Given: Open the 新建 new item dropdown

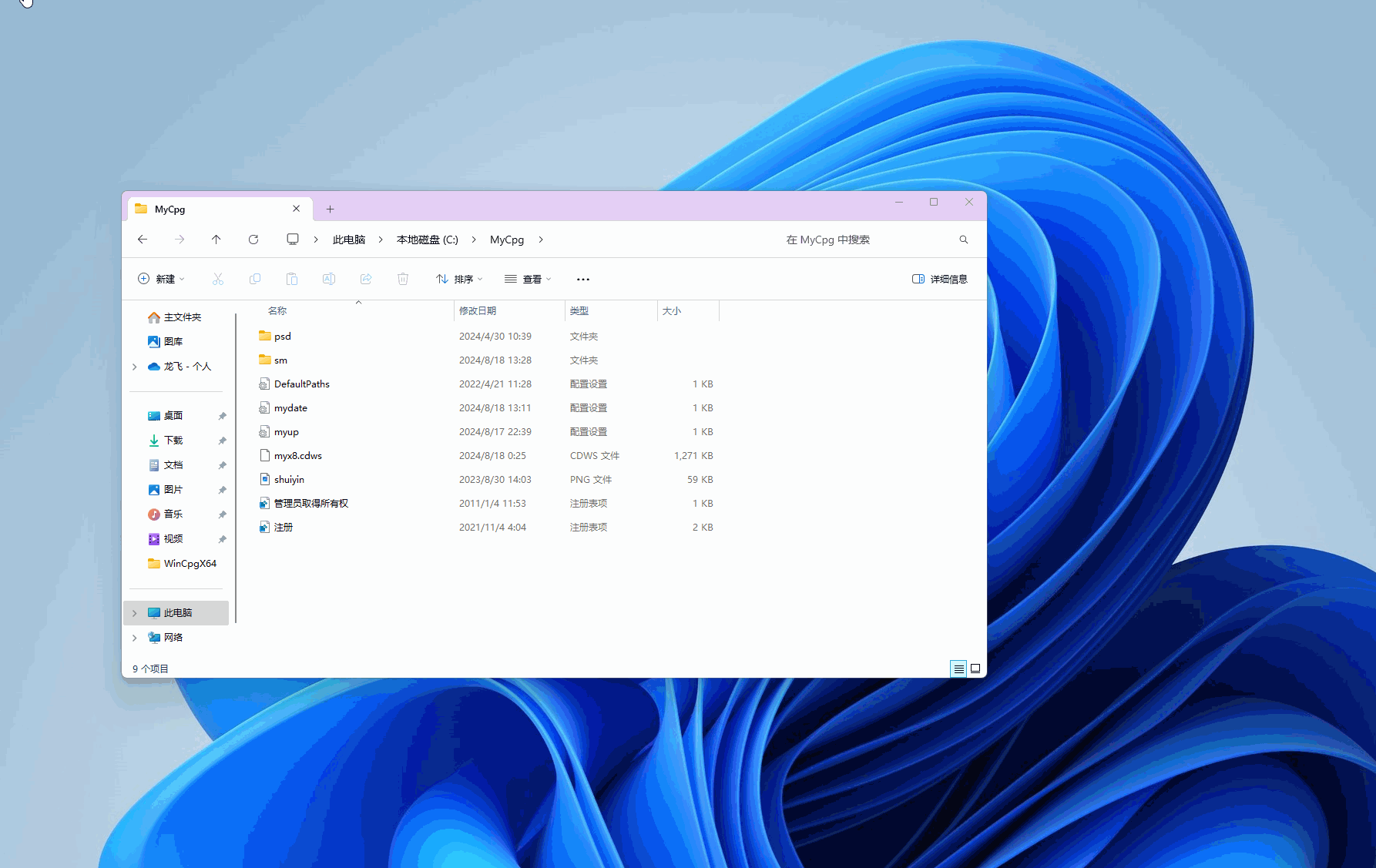Looking at the screenshot, I should [161, 279].
